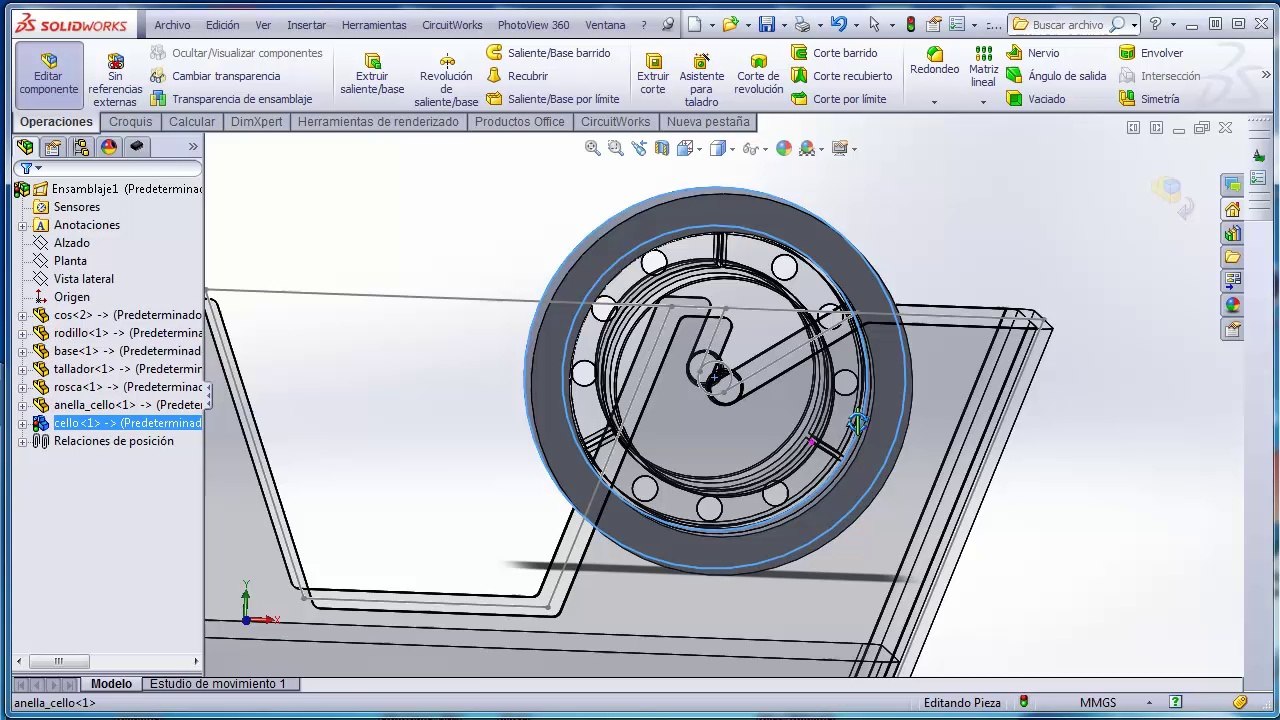Expand the Anotaciones tree node
1280x720 pixels.
pos(23,225)
